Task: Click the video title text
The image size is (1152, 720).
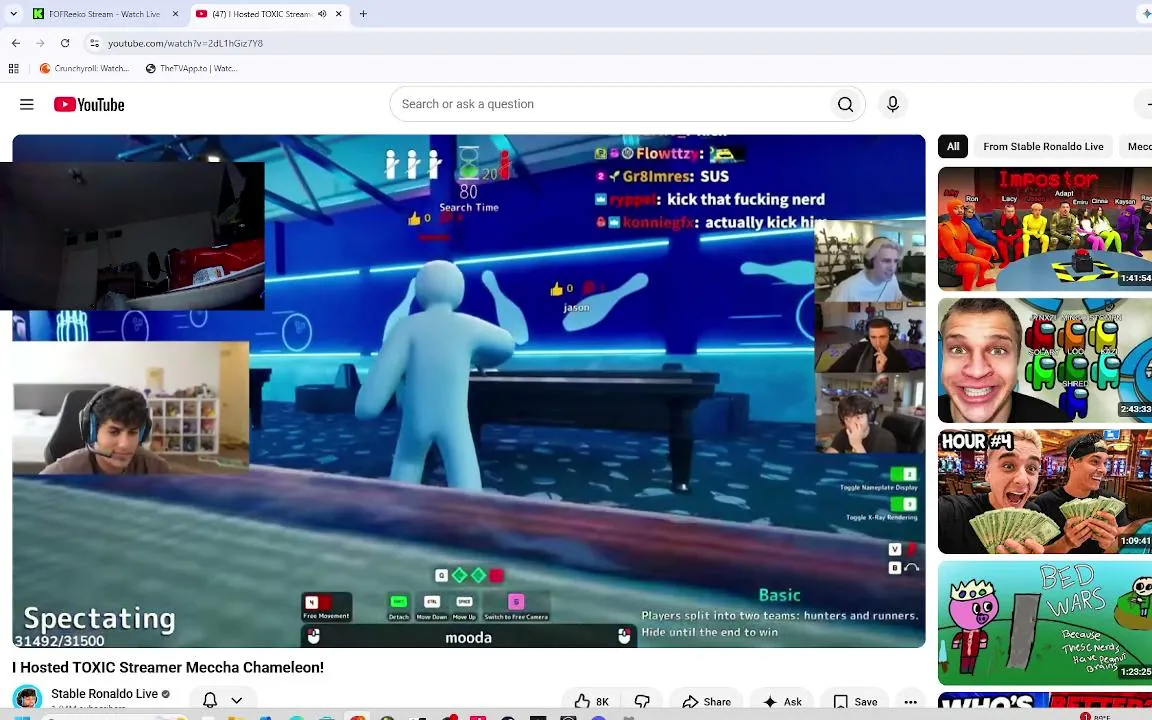Action: [x=168, y=667]
